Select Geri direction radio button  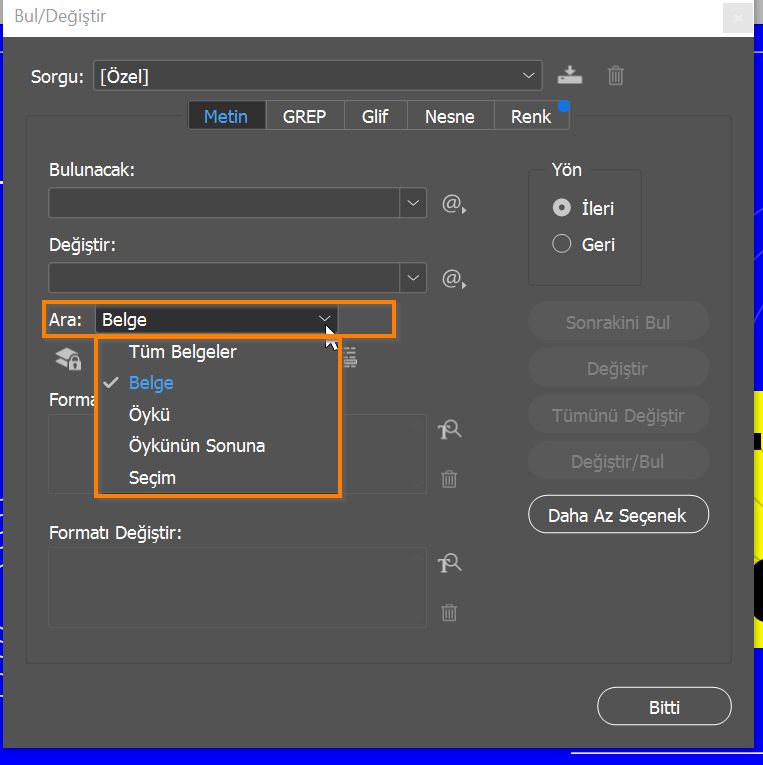[x=562, y=243]
